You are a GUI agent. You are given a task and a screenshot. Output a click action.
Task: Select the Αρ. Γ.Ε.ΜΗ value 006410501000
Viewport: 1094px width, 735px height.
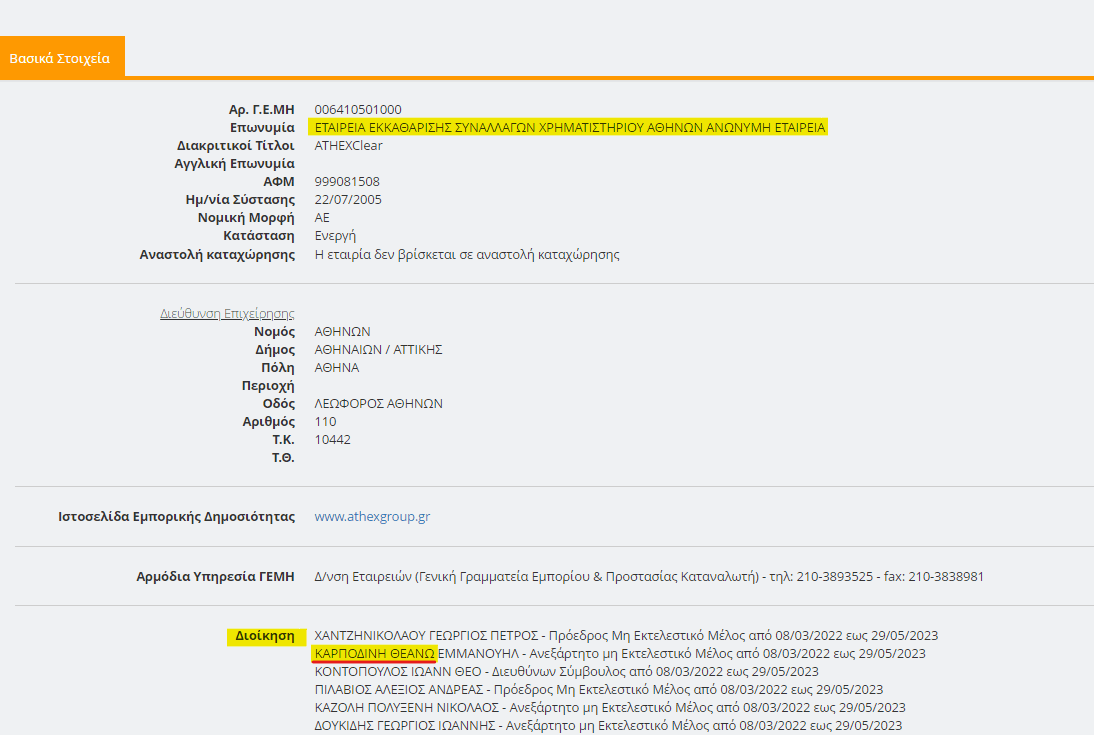pos(358,110)
